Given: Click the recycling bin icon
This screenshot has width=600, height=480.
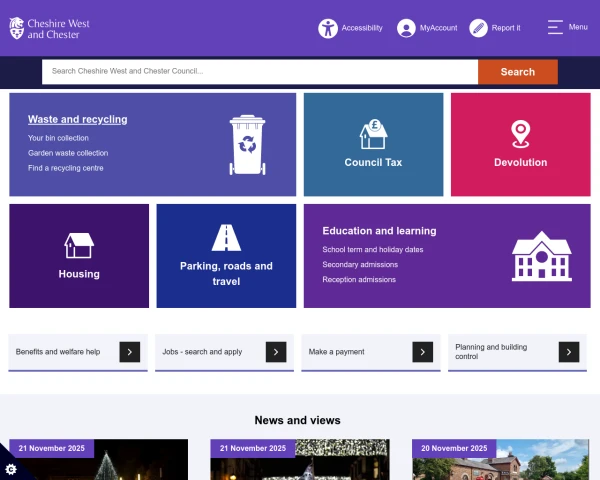Looking at the screenshot, I should tap(247, 145).
